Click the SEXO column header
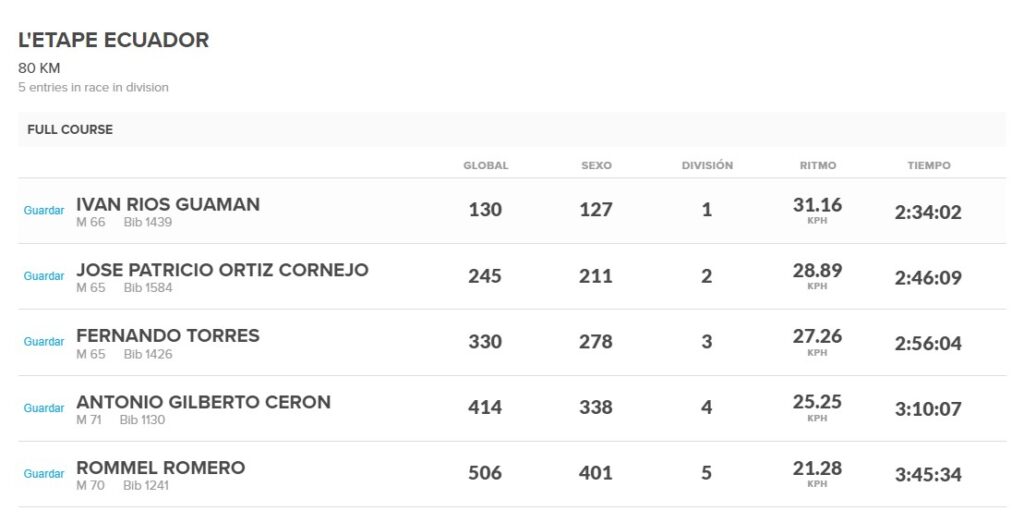 596,166
